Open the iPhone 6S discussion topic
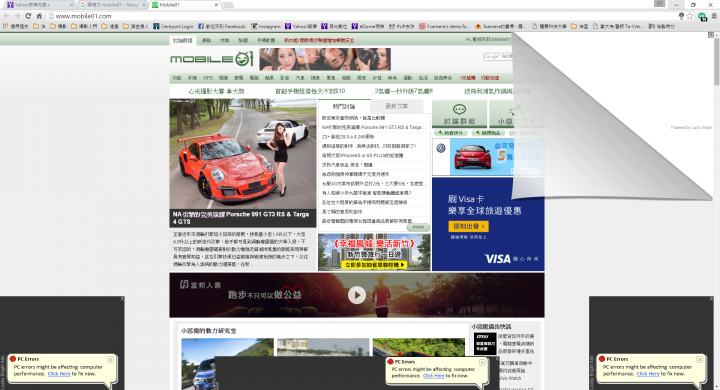This screenshot has height=390, width=720. 362,156
